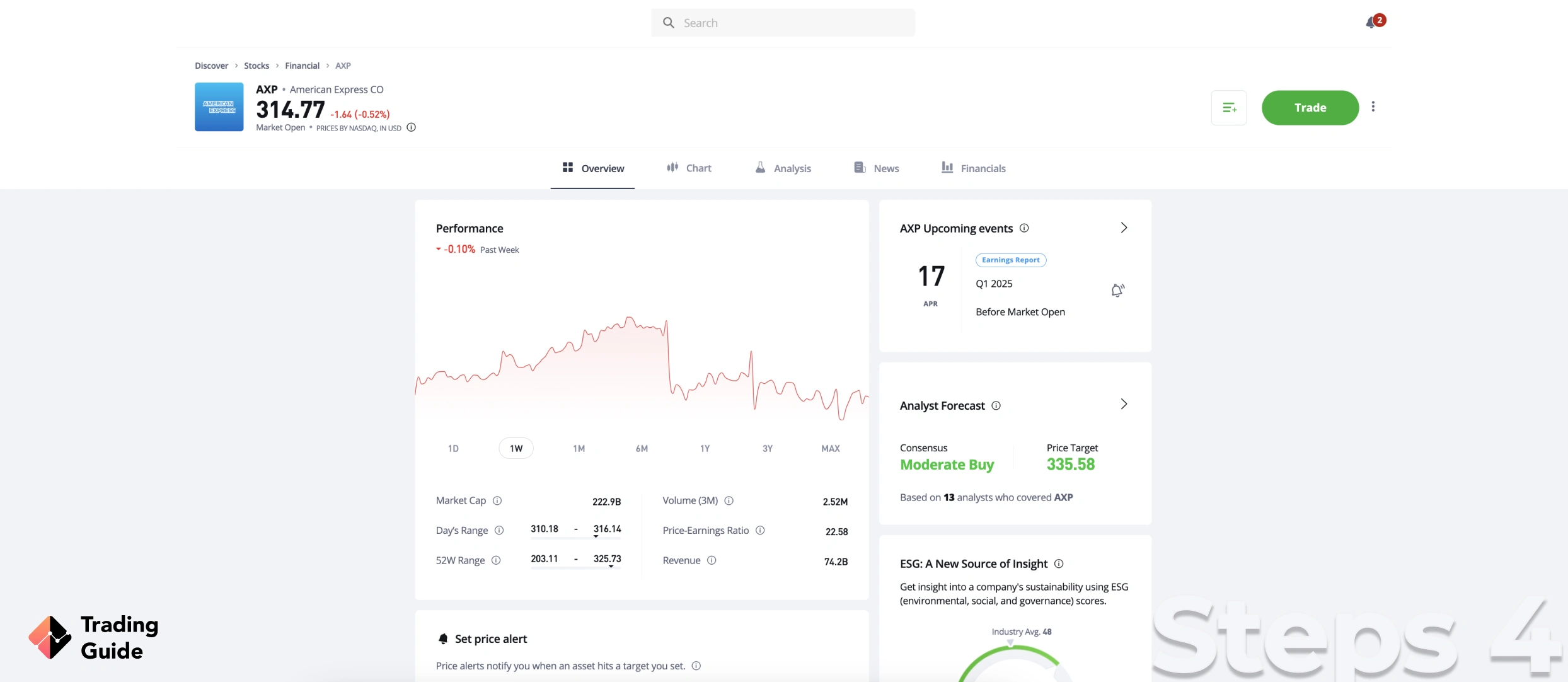
Task: Show Price-Earnings Ratio info icon
Action: pos(760,530)
